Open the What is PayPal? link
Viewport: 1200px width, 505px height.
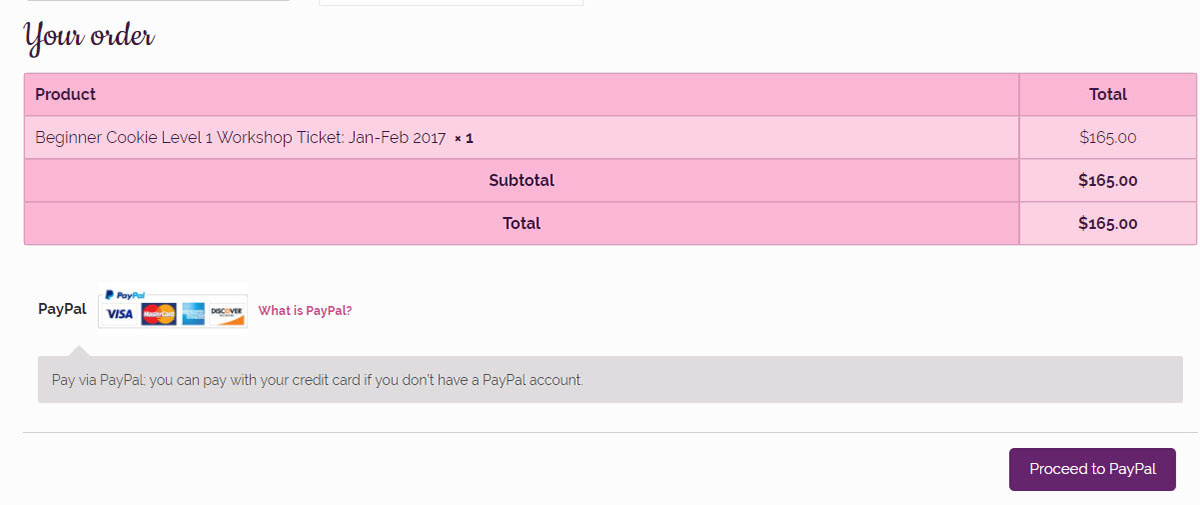tap(305, 311)
